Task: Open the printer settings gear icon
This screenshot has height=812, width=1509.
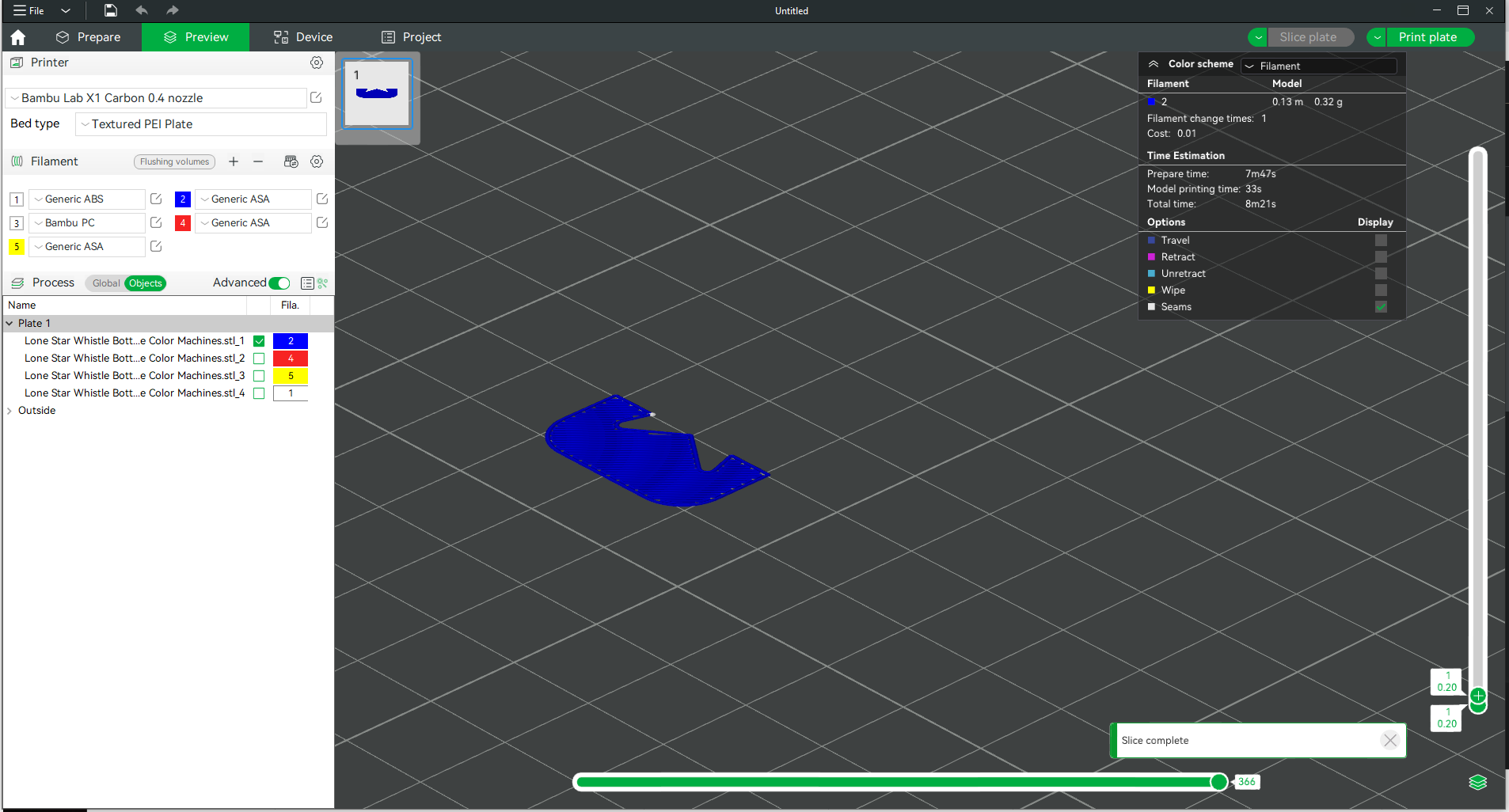Action: click(x=317, y=63)
